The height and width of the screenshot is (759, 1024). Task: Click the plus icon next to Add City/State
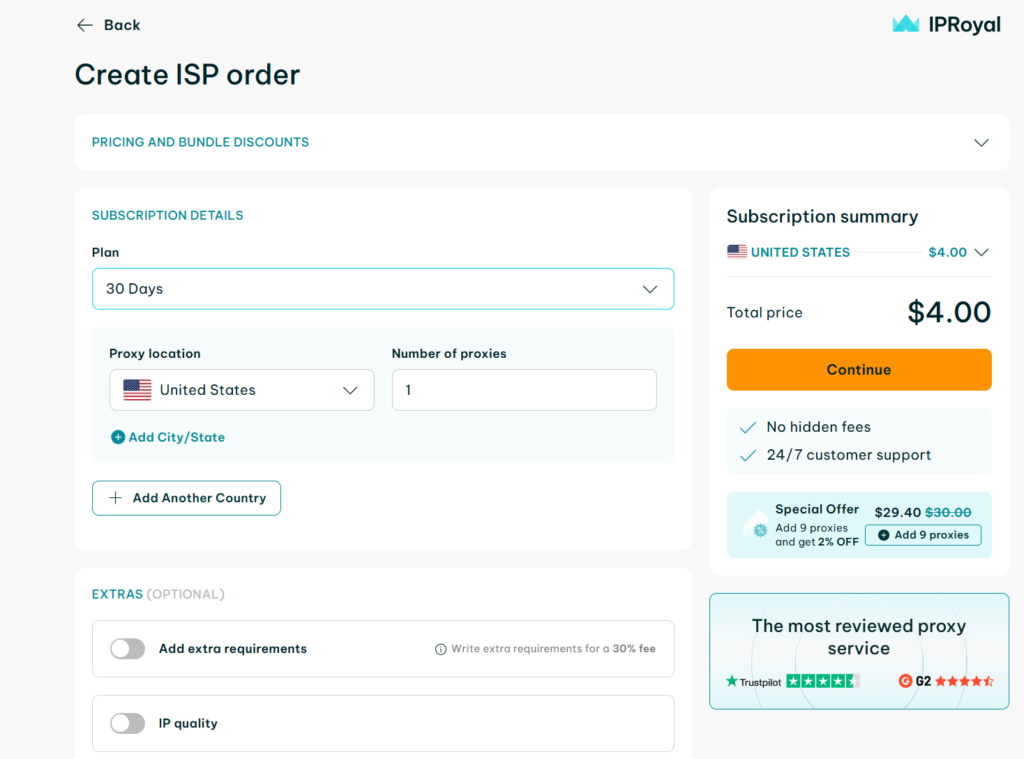click(119, 438)
